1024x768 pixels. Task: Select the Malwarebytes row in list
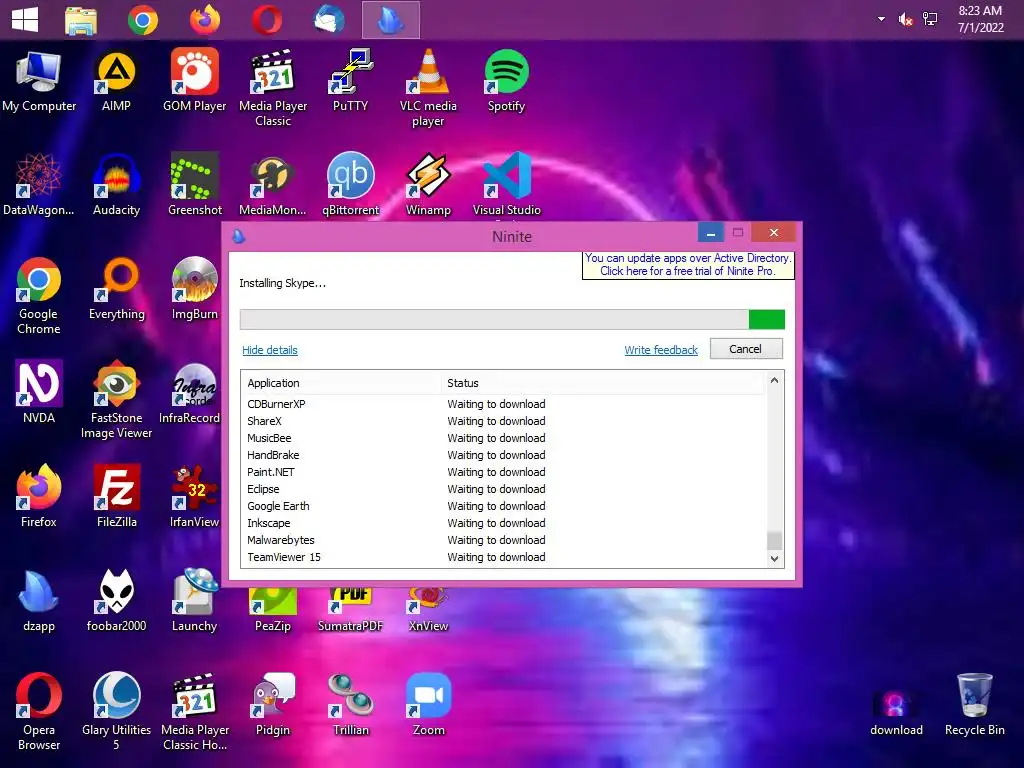point(504,540)
